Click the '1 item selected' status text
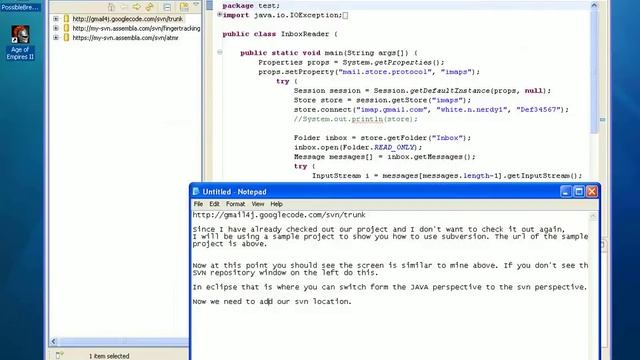The image size is (640, 360). coord(109,356)
